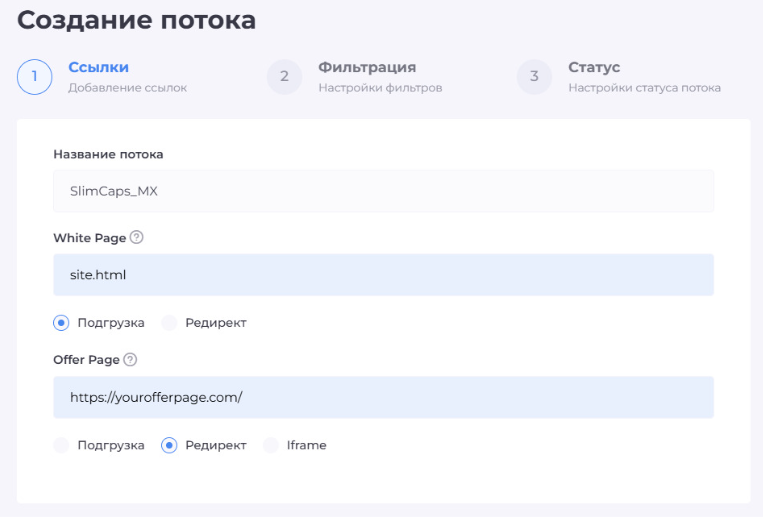Click the step 3 circle number icon
Image resolution: width=763 pixels, height=520 pixels.
(x=534, y=77)
